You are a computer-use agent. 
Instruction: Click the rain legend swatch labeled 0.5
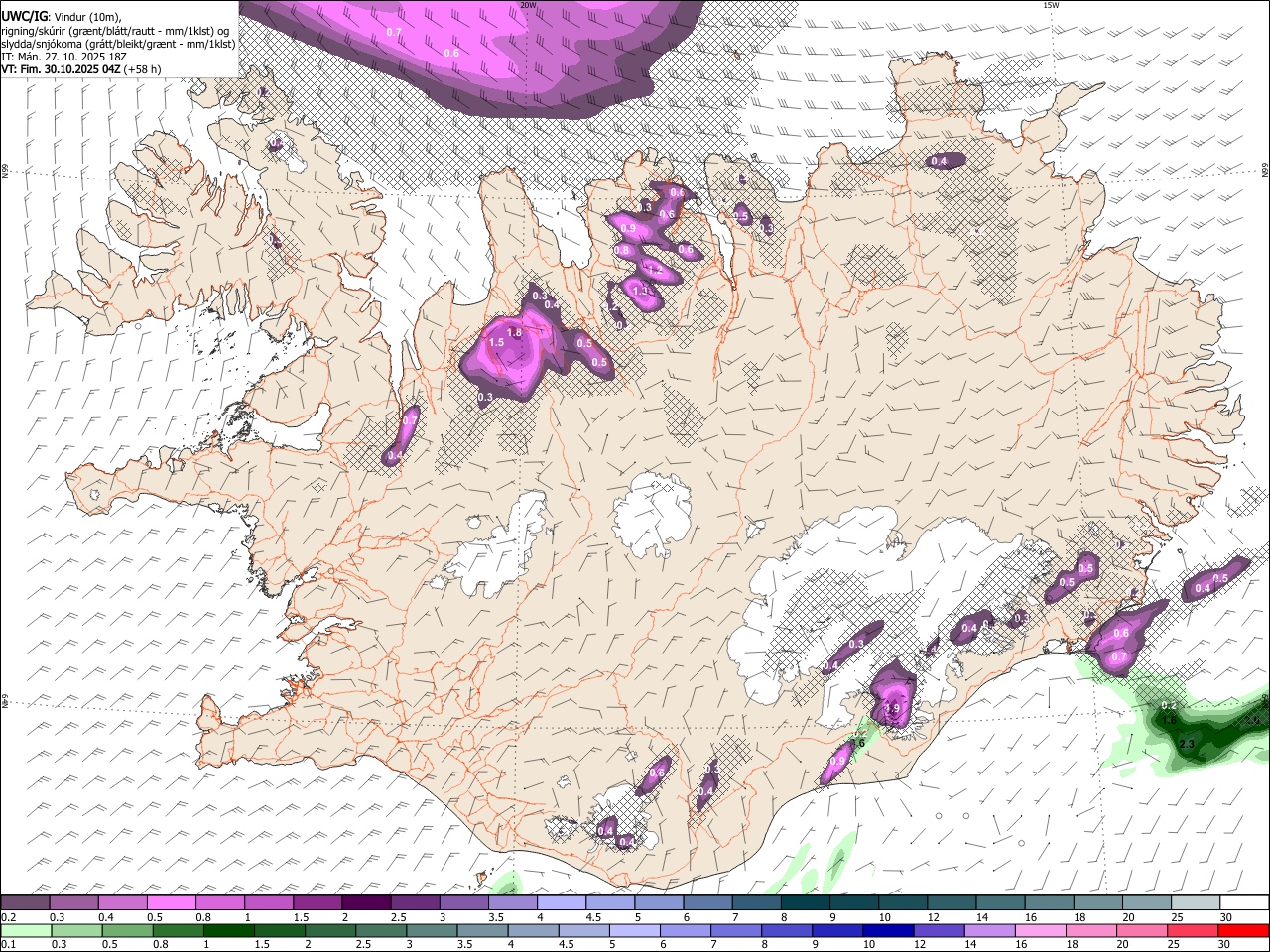pos(127,931)
